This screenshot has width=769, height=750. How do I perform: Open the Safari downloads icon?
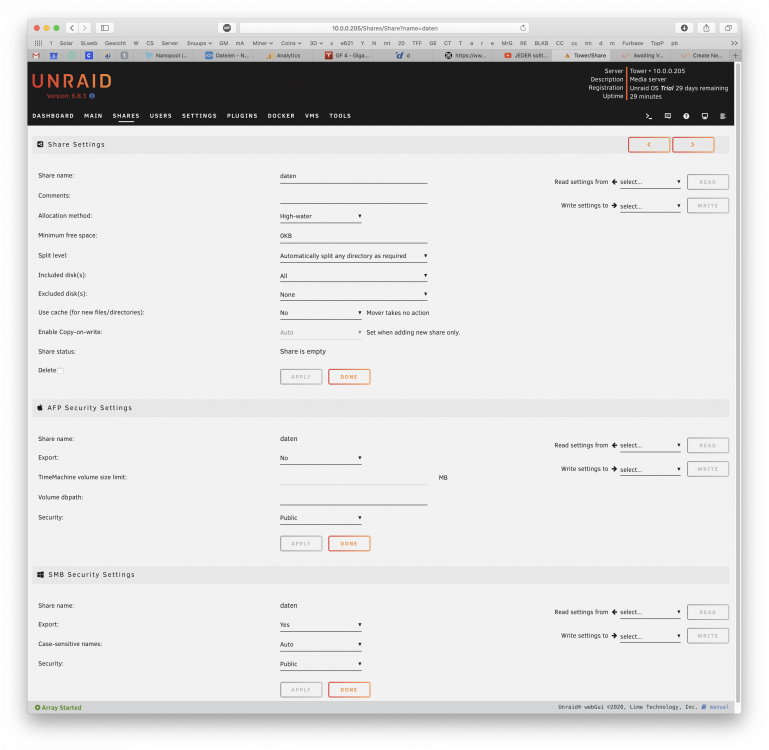coord(684,28)
